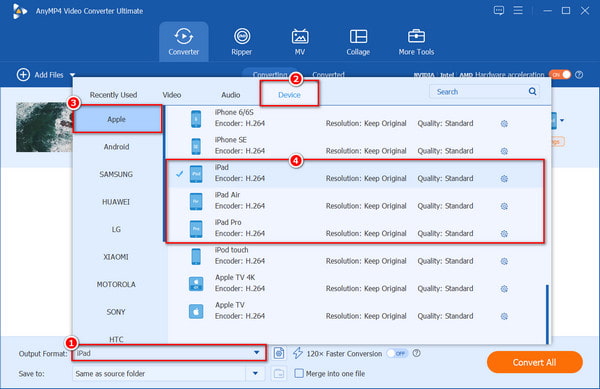
Task: Toggle hardware acceleration switch
Action: (560, 75)
